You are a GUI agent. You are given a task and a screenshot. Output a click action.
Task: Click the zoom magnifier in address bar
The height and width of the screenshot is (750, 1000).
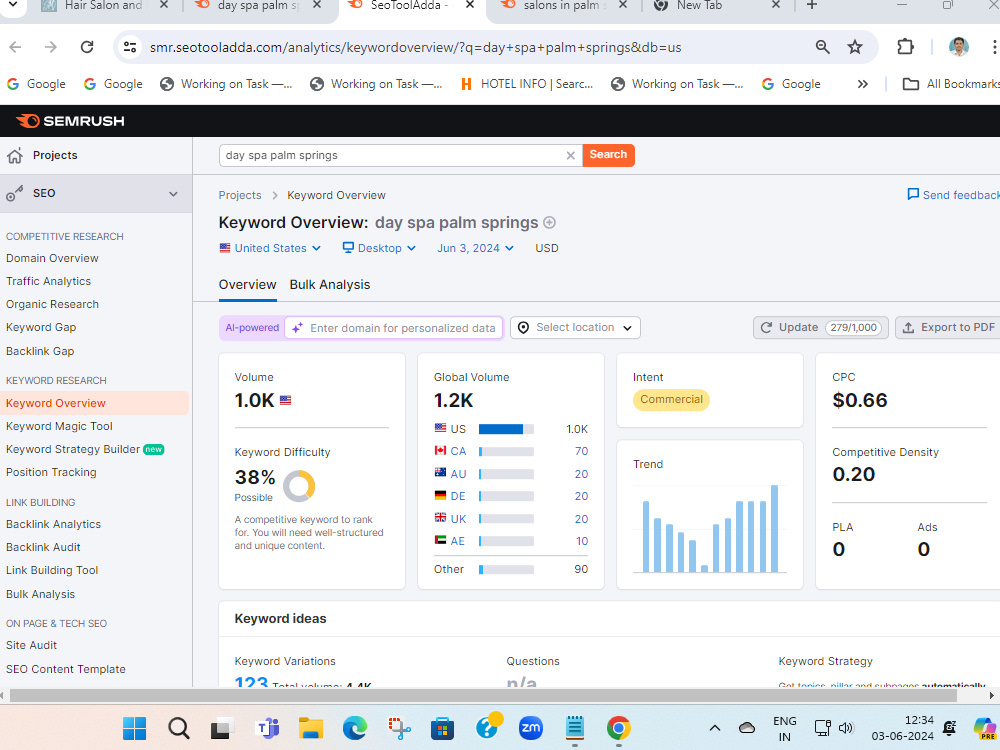(x=823, y=47)
